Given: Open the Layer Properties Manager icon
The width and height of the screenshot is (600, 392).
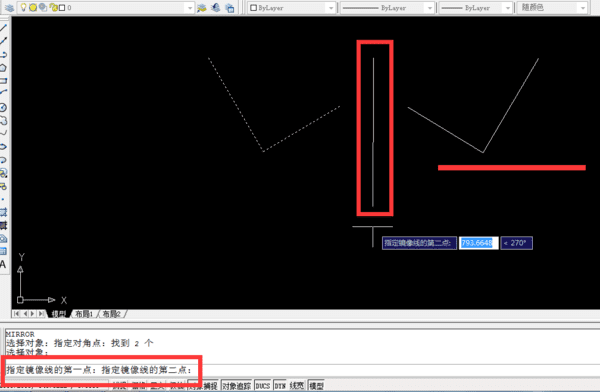Looking at the screenshot, I should [x=9, y=8].
